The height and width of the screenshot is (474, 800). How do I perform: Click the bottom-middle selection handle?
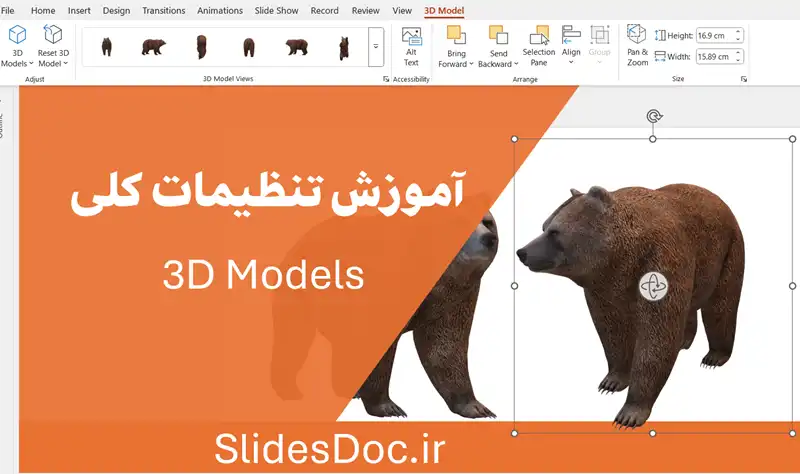coord(653,433)
